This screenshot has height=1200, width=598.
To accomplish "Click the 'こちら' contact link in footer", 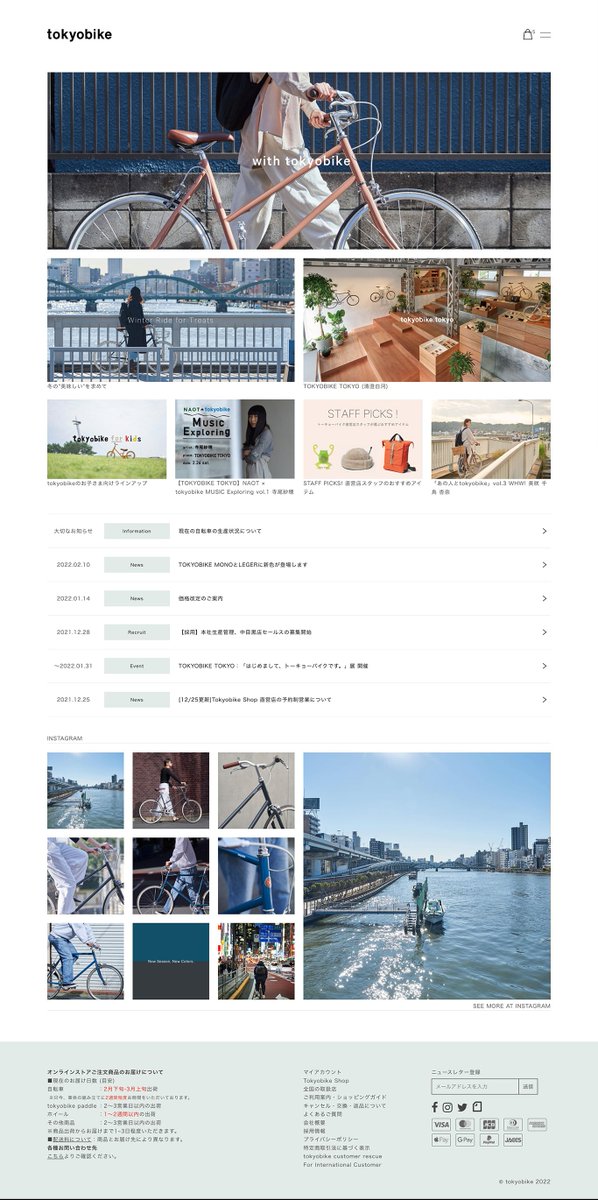I will [x=56, y=1156].
